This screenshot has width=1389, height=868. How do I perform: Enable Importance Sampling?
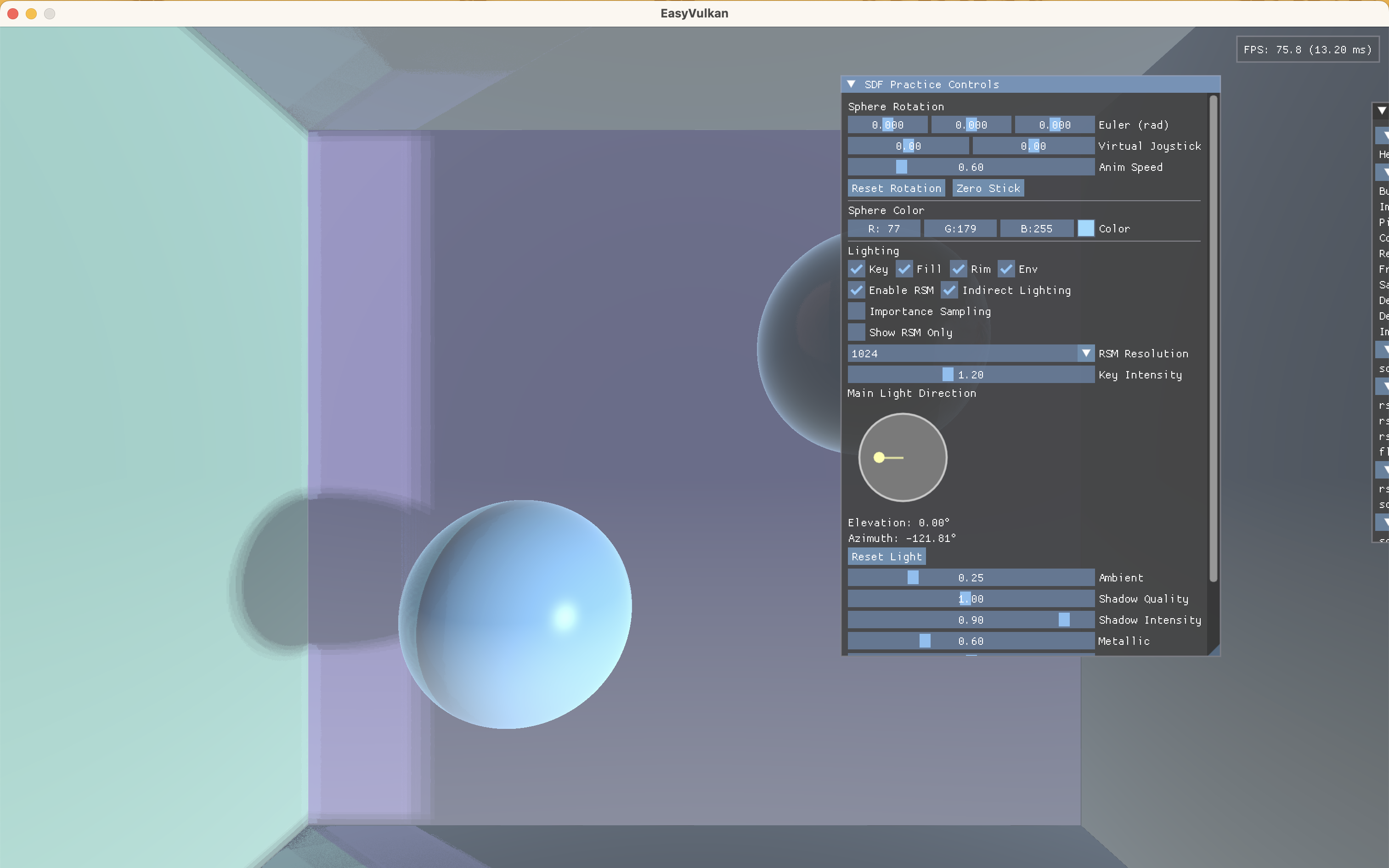(856, 311)
